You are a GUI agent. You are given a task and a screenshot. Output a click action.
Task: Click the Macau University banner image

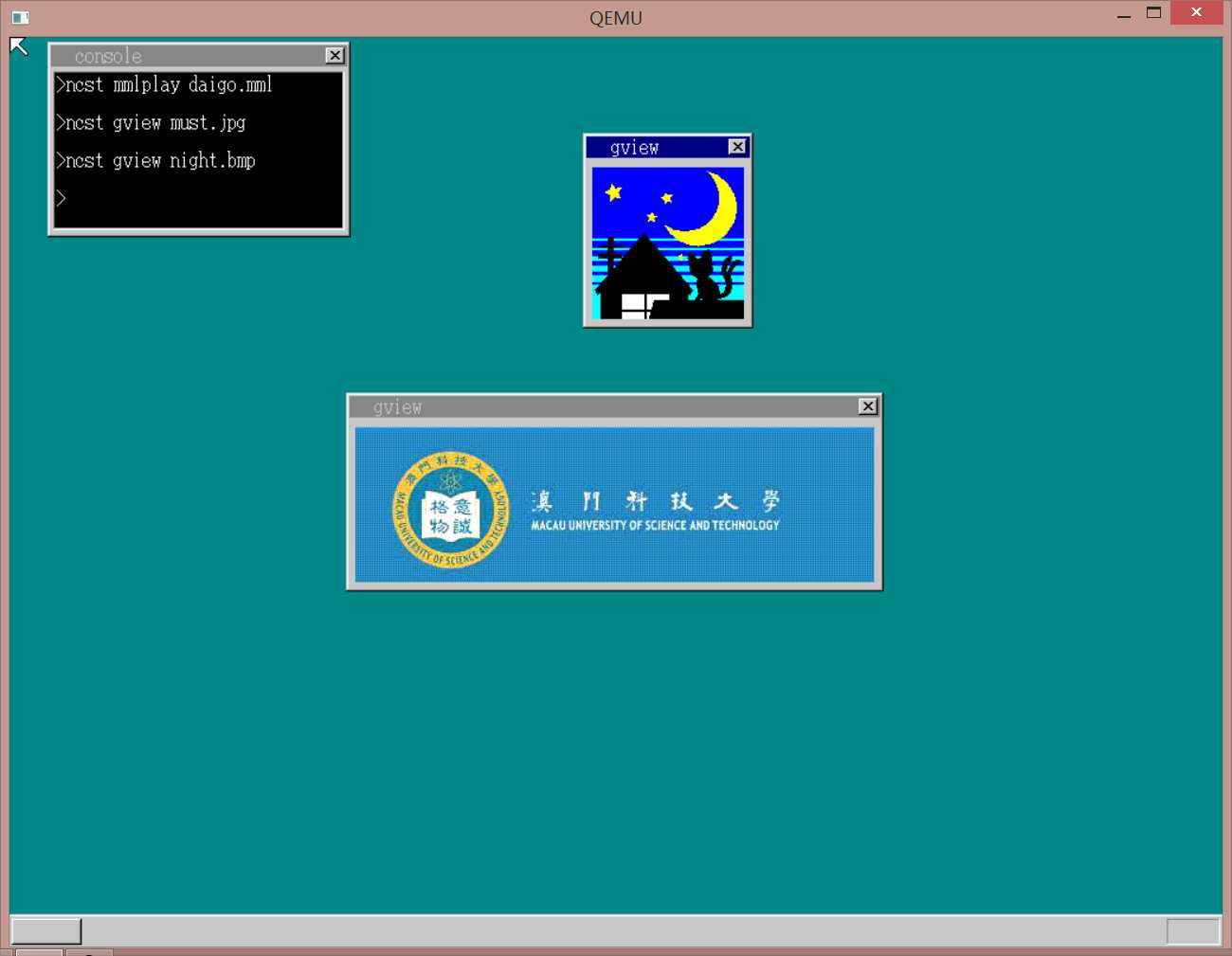tap(614, 505)
